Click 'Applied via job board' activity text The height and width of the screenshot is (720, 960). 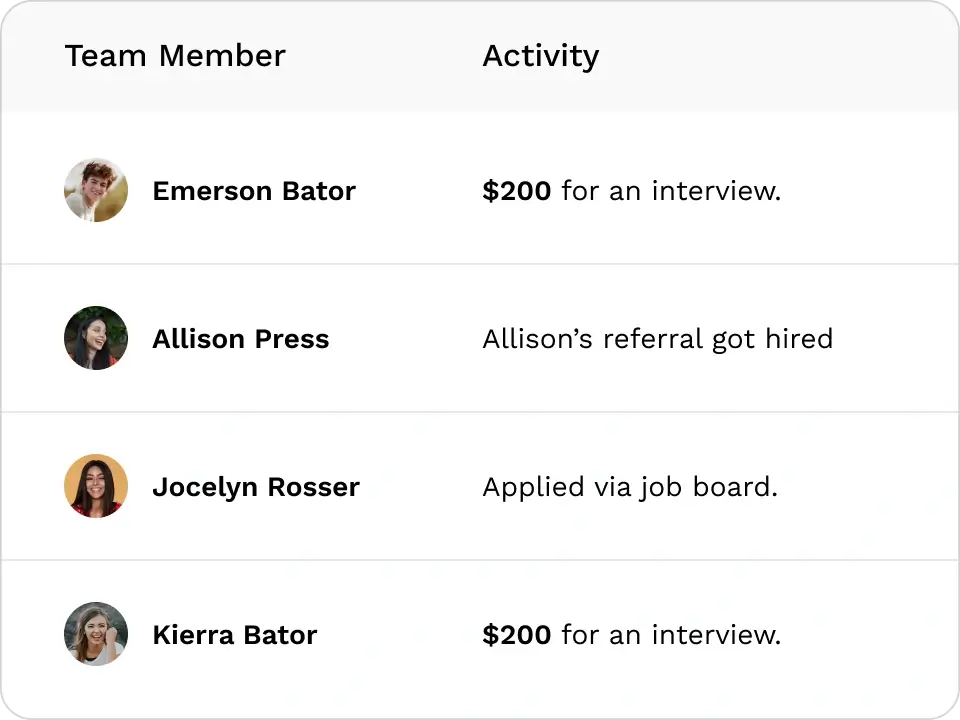tap(630, 488)
